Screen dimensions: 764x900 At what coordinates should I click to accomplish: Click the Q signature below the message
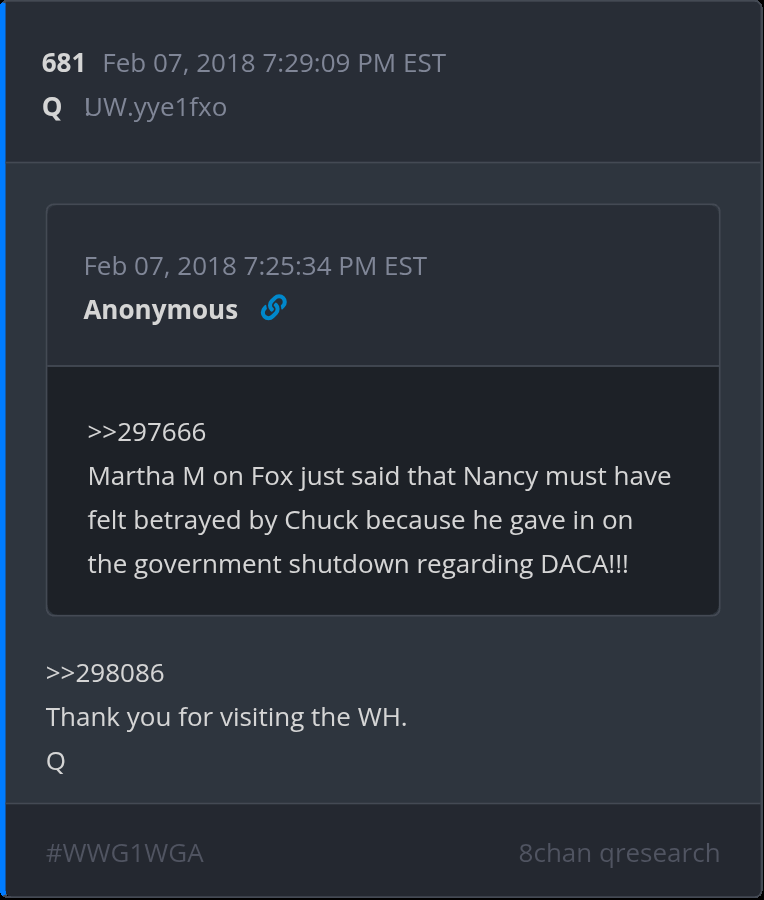56,761
